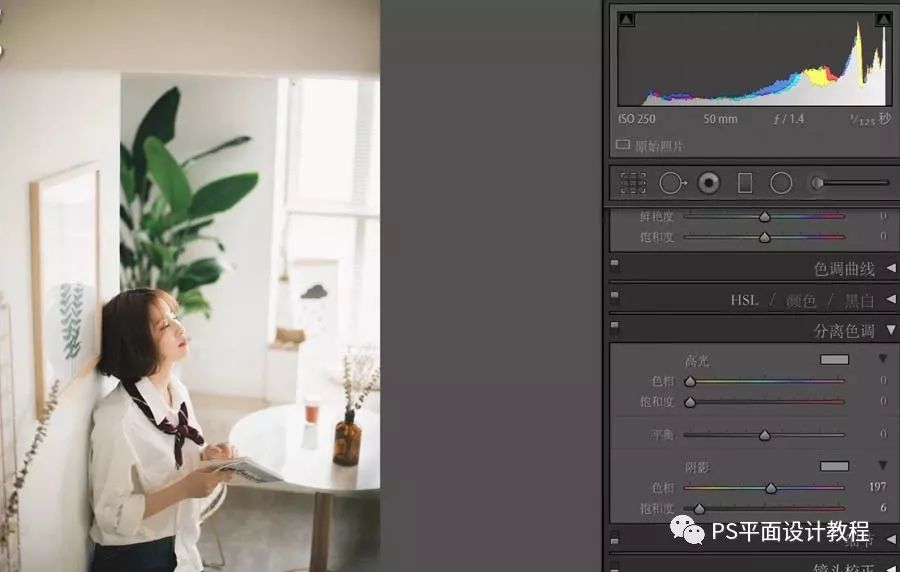Click the 50 mm focal length readout

point(720,119)
